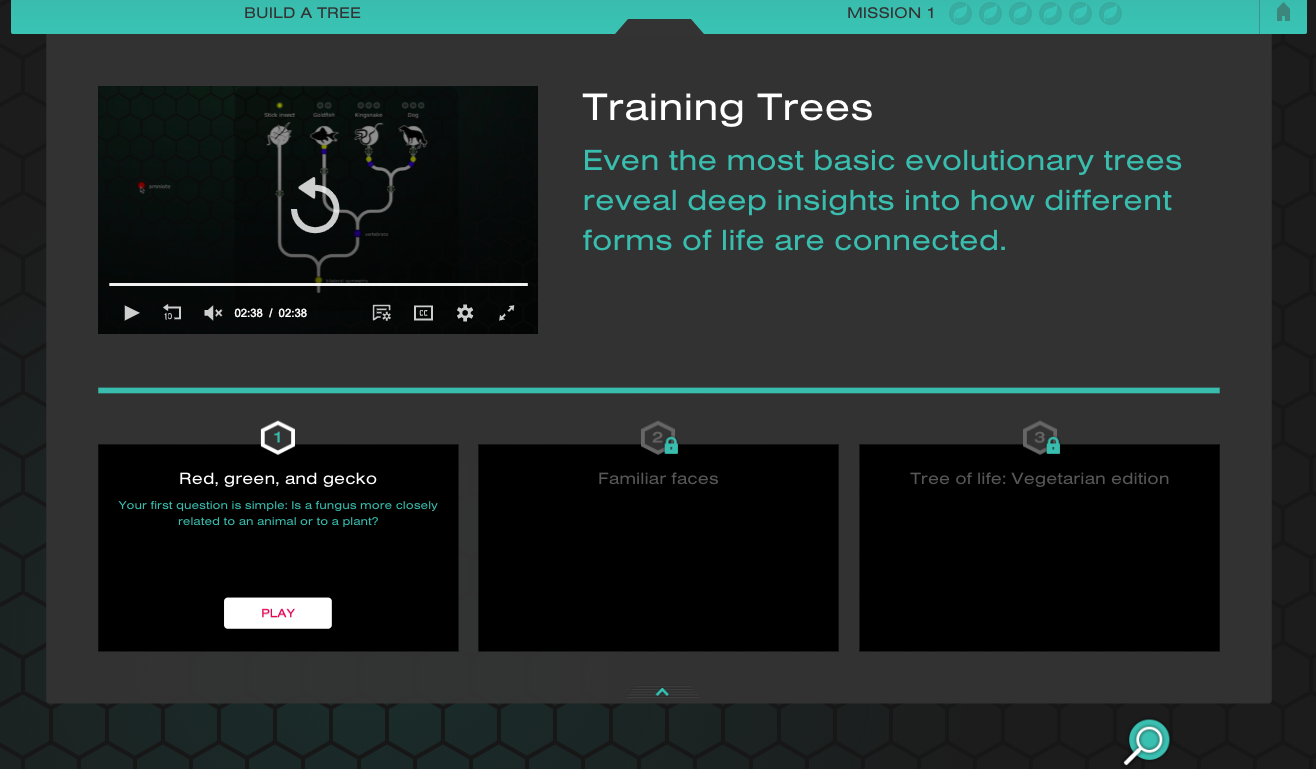The image size is (1316, 769).
Task: Click the level 1 hexagon badge
Action: pos(277,437)
